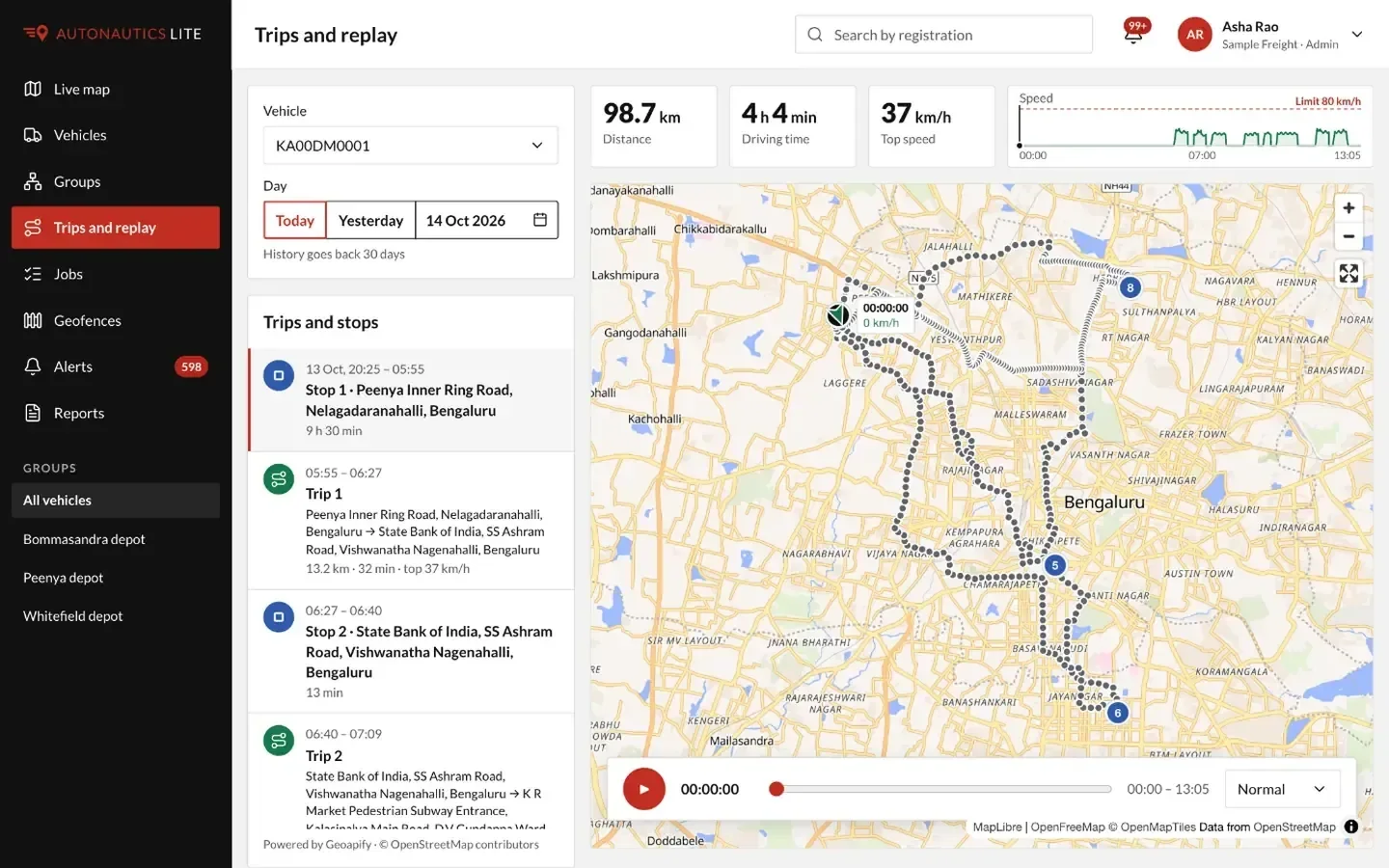The height and width of the screenshot is (868, 1389).
Task: Click the Trip 1 green route icon
Action: pyautogui.click(x=279, y=479)
